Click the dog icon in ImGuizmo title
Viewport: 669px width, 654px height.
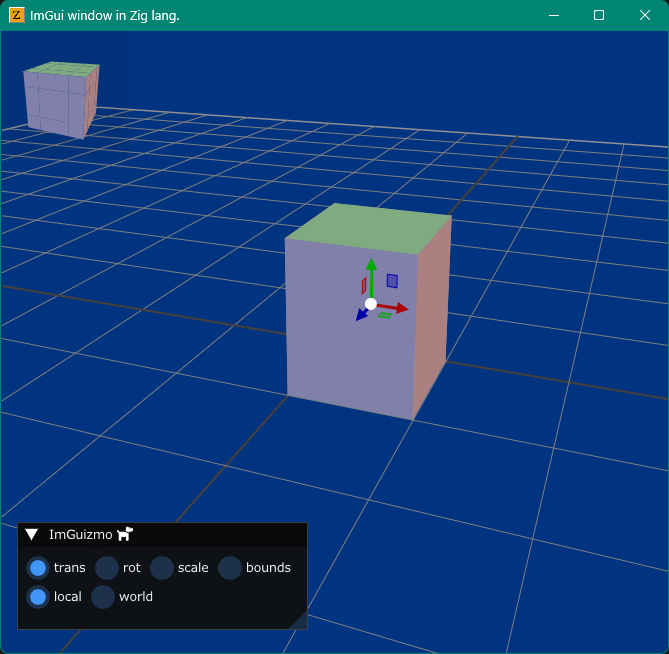tap(125, 534)
